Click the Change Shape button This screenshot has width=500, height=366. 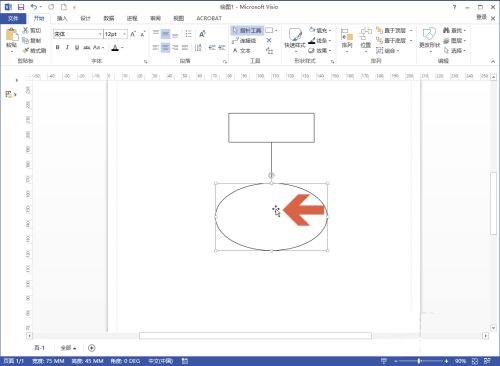(429, 39)
